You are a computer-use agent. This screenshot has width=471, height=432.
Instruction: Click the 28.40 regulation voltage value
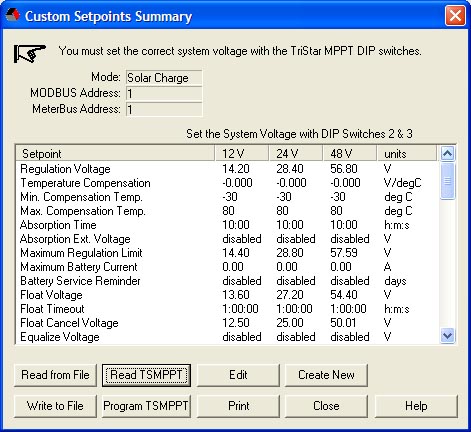(x=290, y=169)
